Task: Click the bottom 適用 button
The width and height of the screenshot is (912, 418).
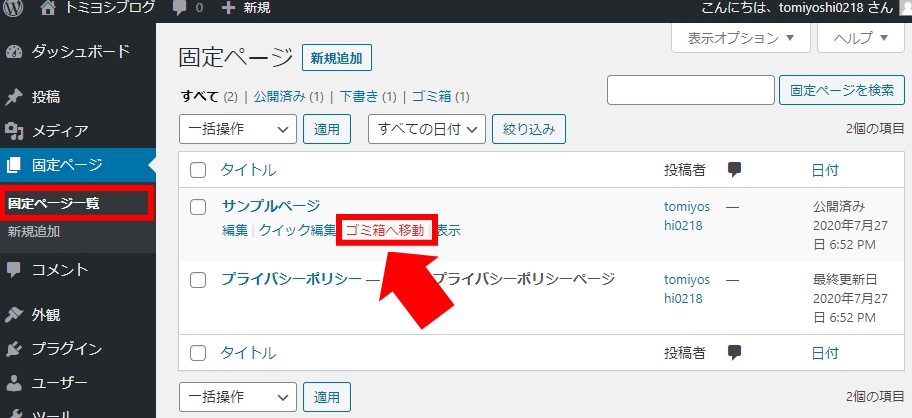Action: coord(327,397)
